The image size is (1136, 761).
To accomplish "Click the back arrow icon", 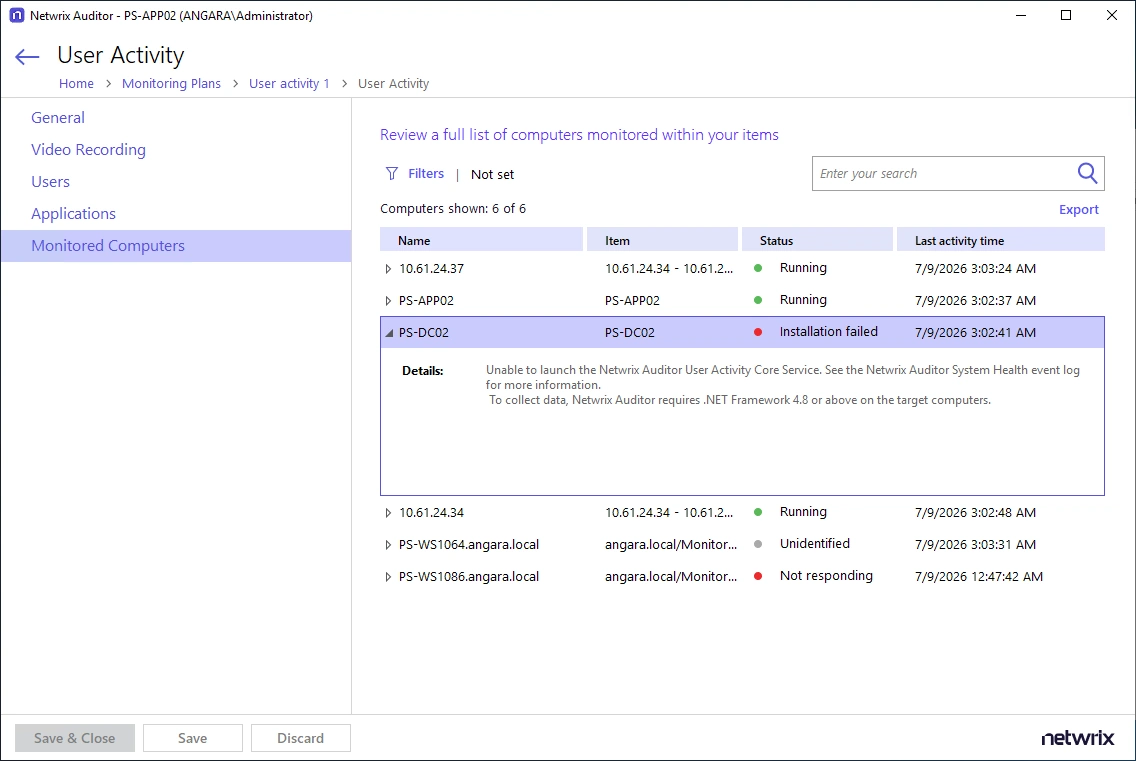I will pos(27,57).
